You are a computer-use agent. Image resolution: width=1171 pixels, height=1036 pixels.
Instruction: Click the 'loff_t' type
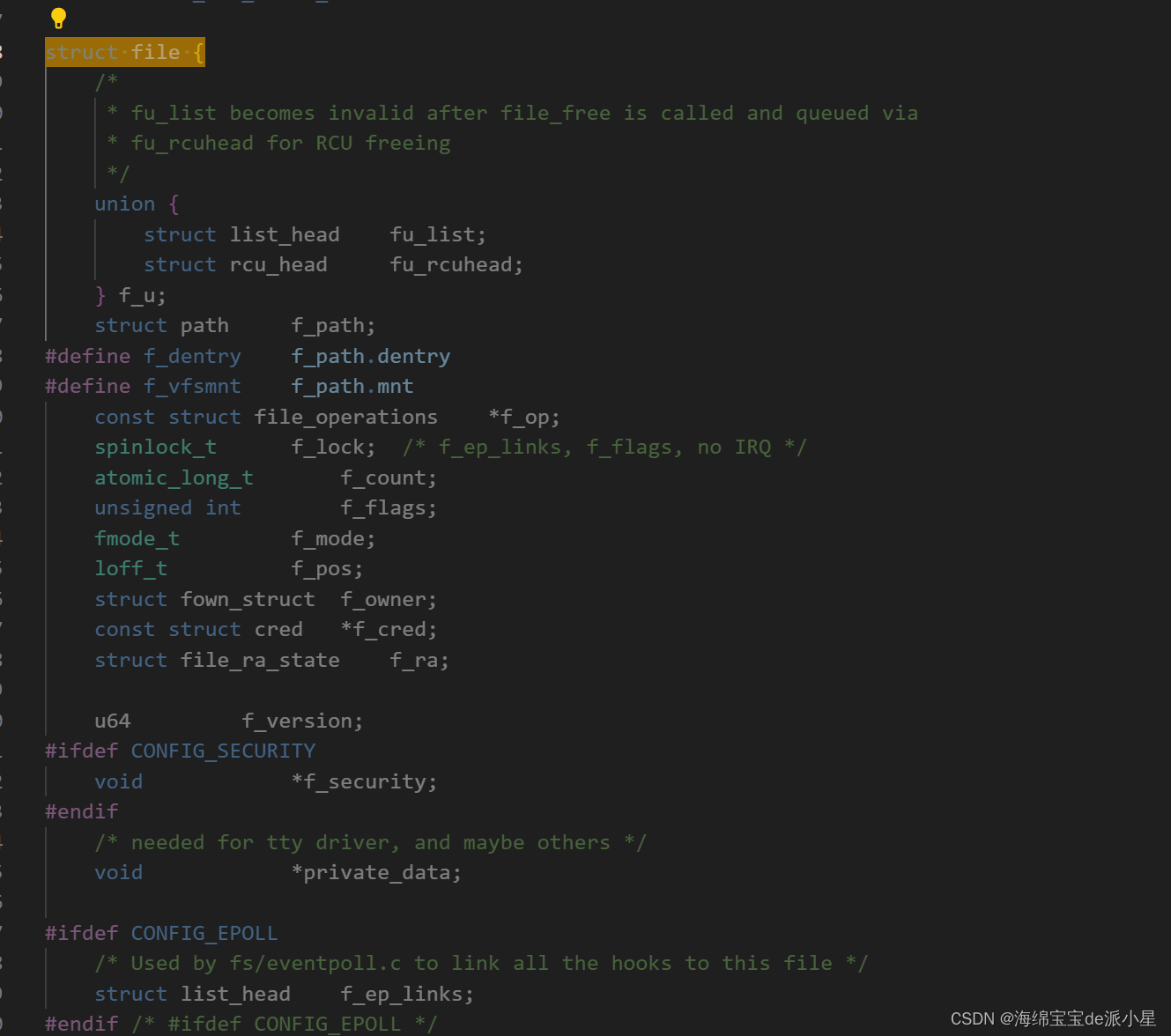point(130,569)
